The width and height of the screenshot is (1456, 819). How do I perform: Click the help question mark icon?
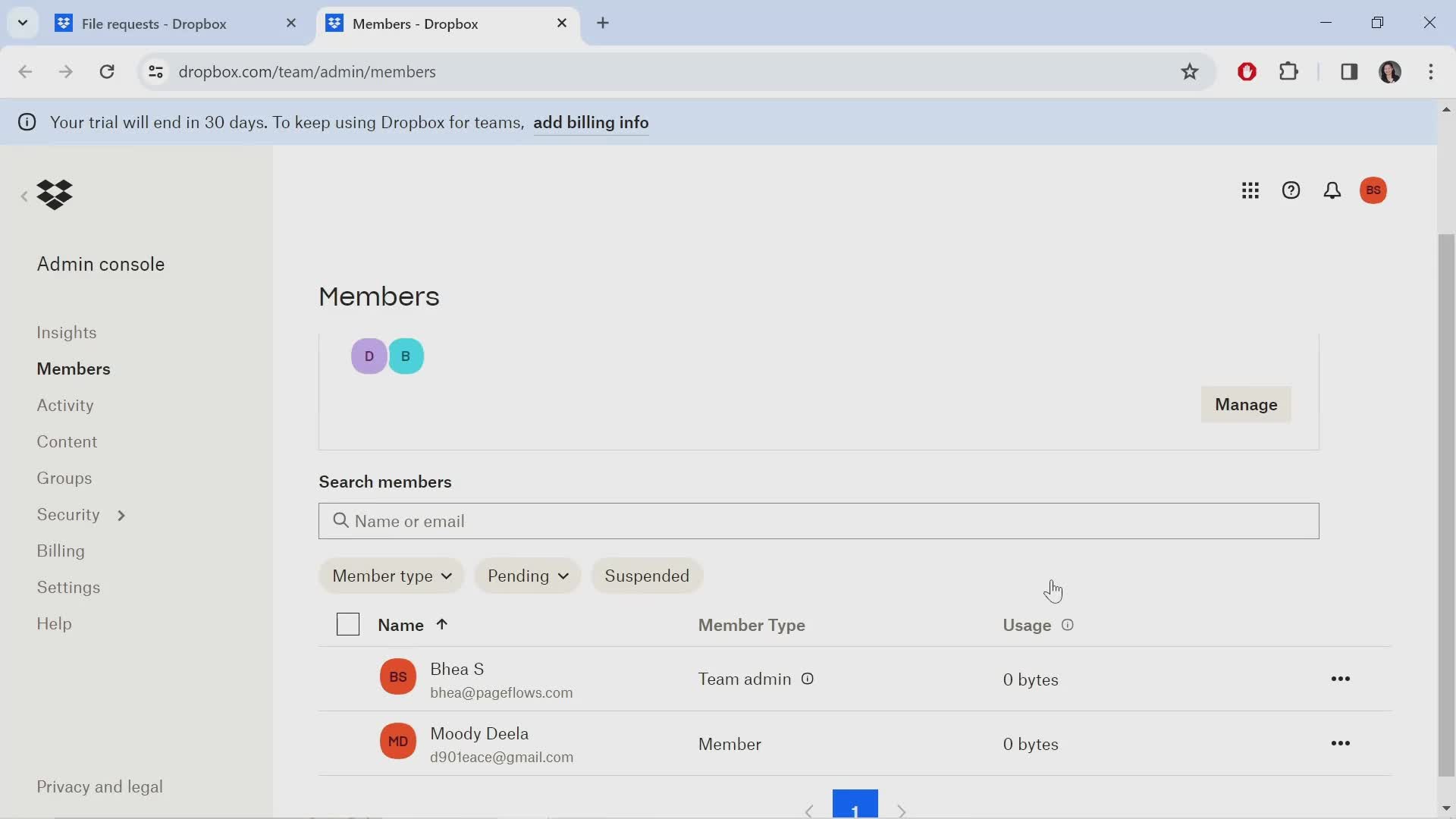pyautogui.click(x=1292, y=190)
